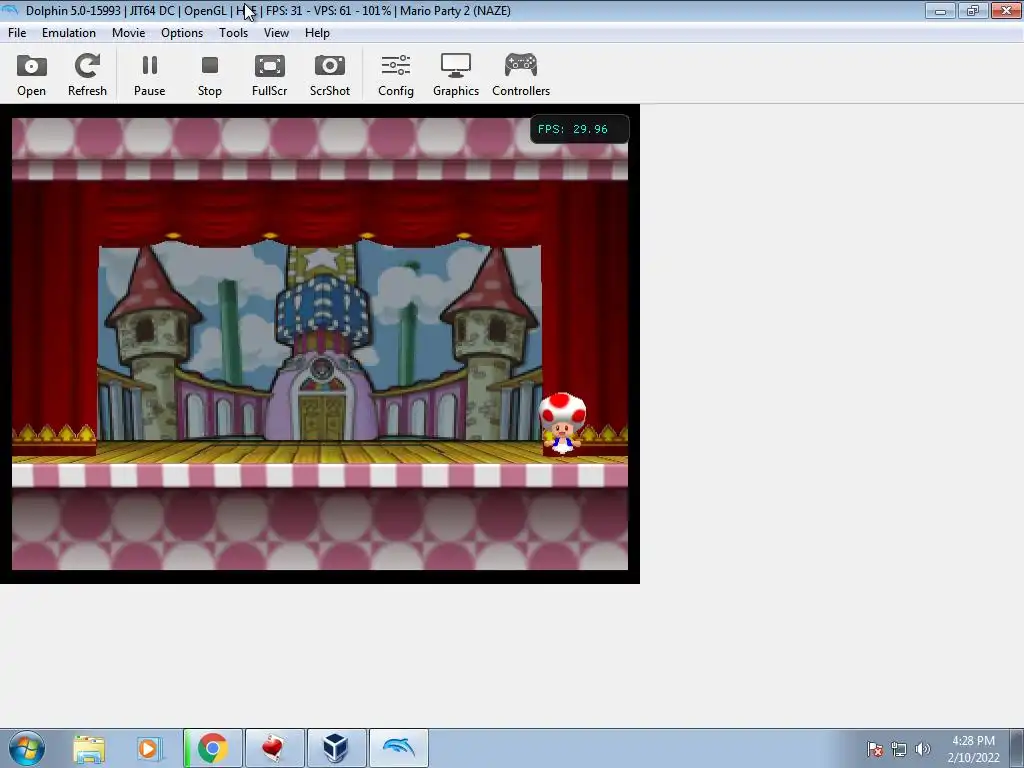Image resolution: width=1024 pixels, height=768 pixels.
Task: Open the Windows Start menu
Action: tap(27, 748)
